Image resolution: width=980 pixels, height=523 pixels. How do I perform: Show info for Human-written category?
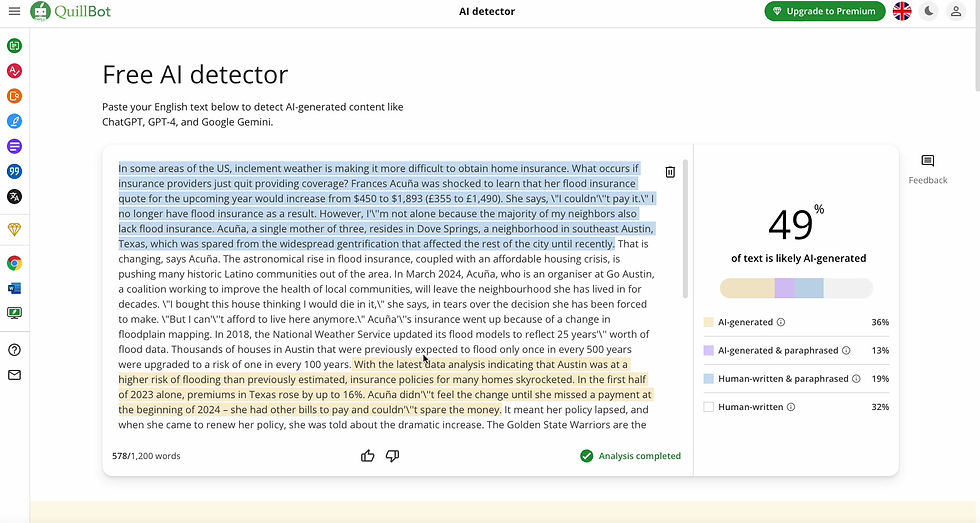point(791,407)
